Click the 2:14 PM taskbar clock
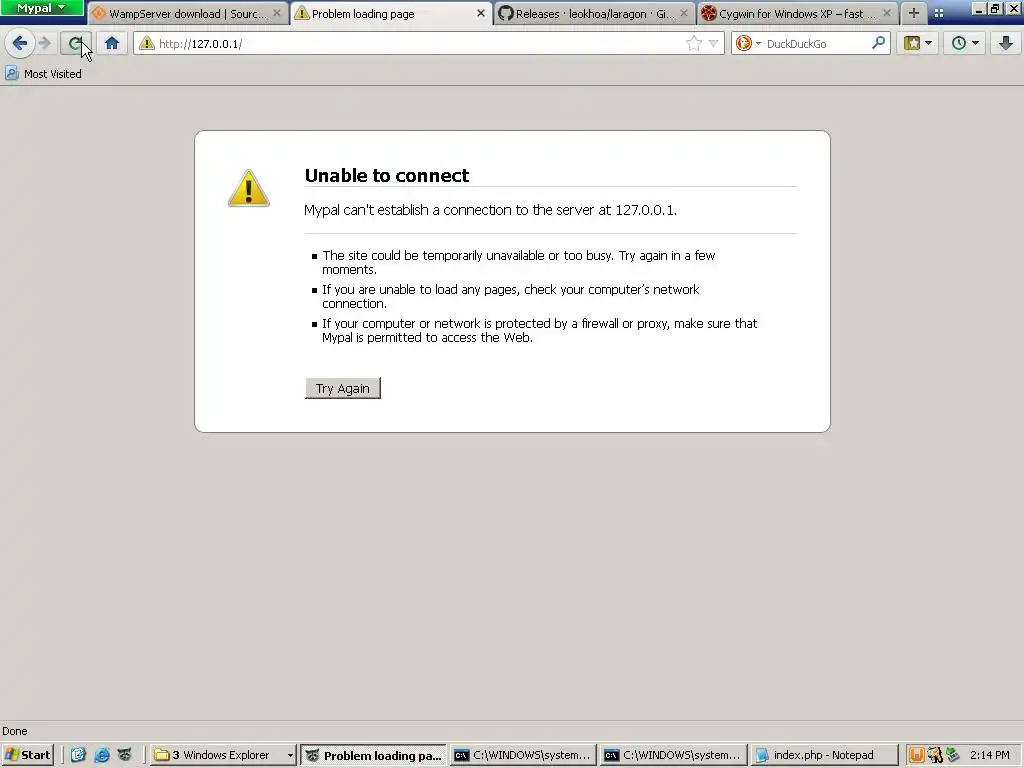 989,755
